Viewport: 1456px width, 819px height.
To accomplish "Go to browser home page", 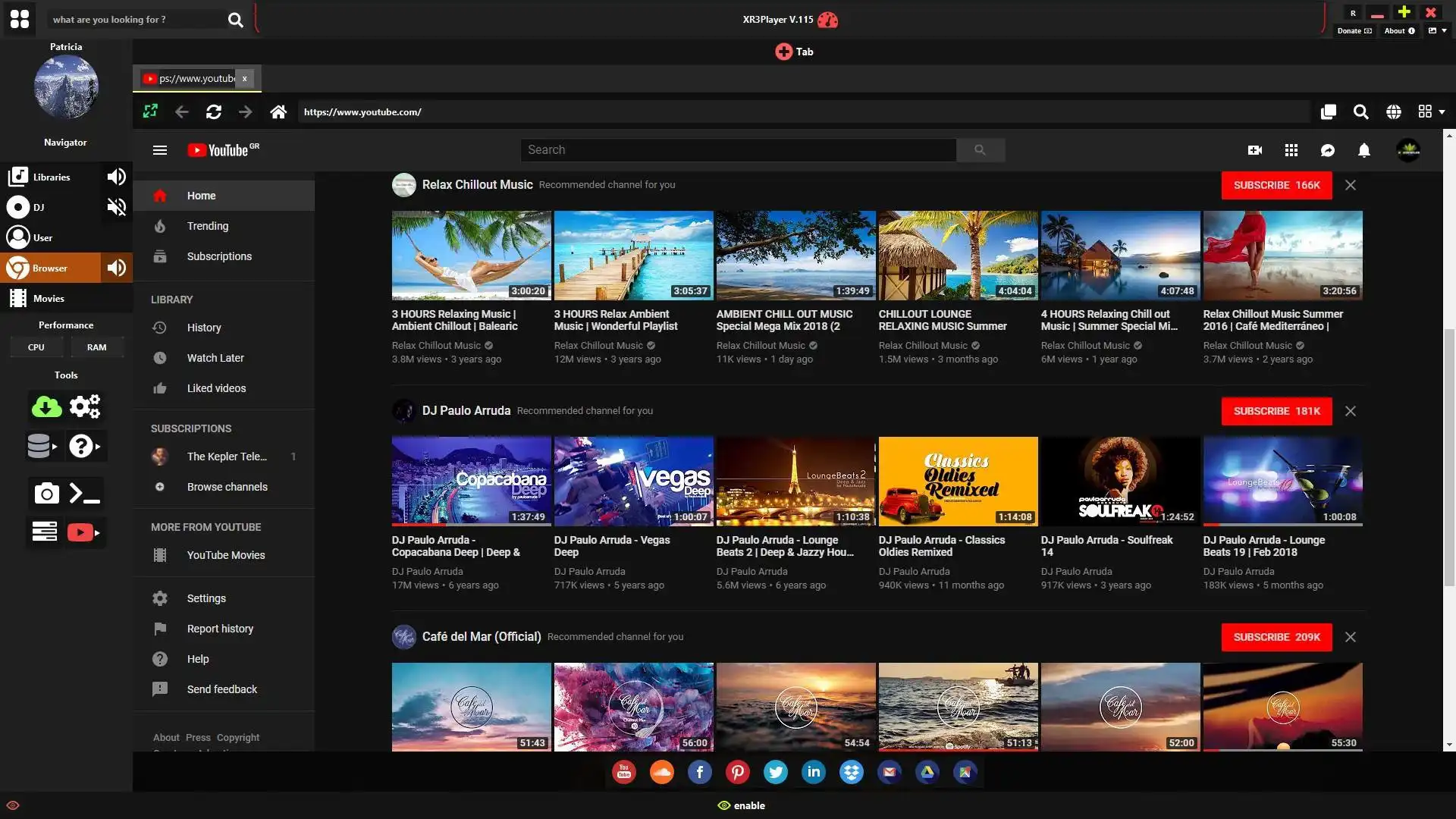I will [278, 111].
